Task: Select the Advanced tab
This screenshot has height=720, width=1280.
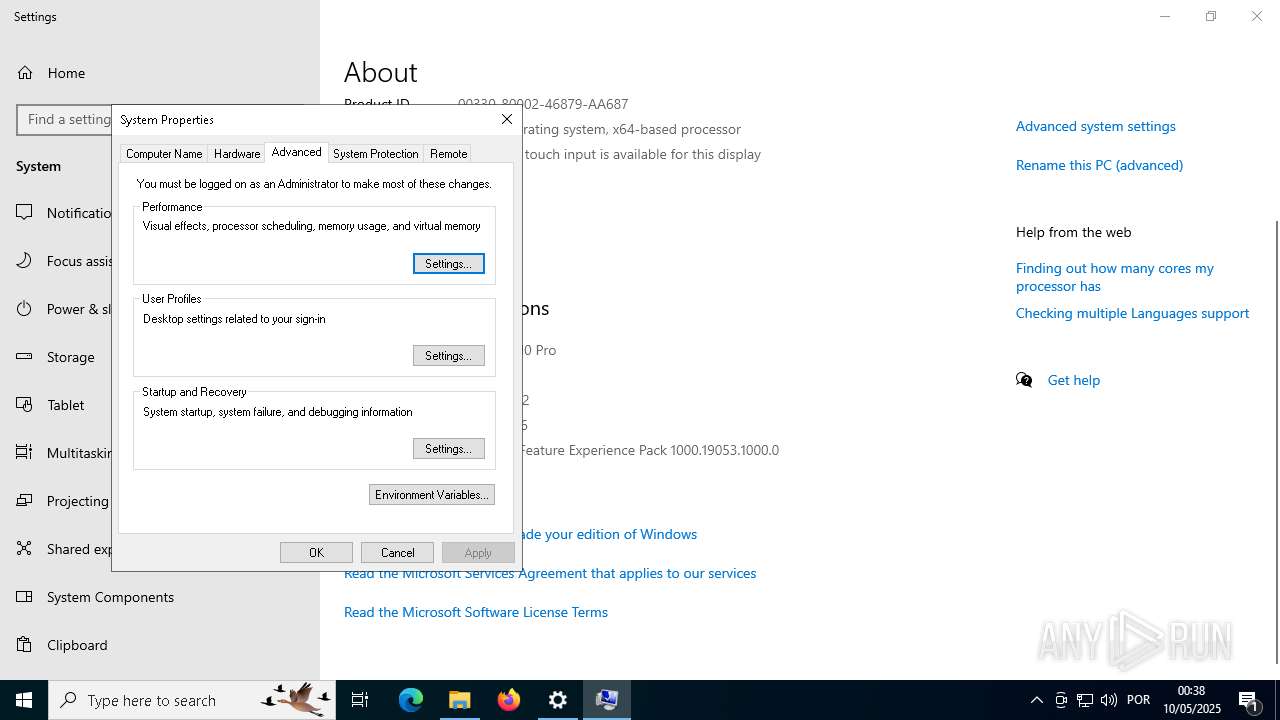Action: (x=296, y=152)
